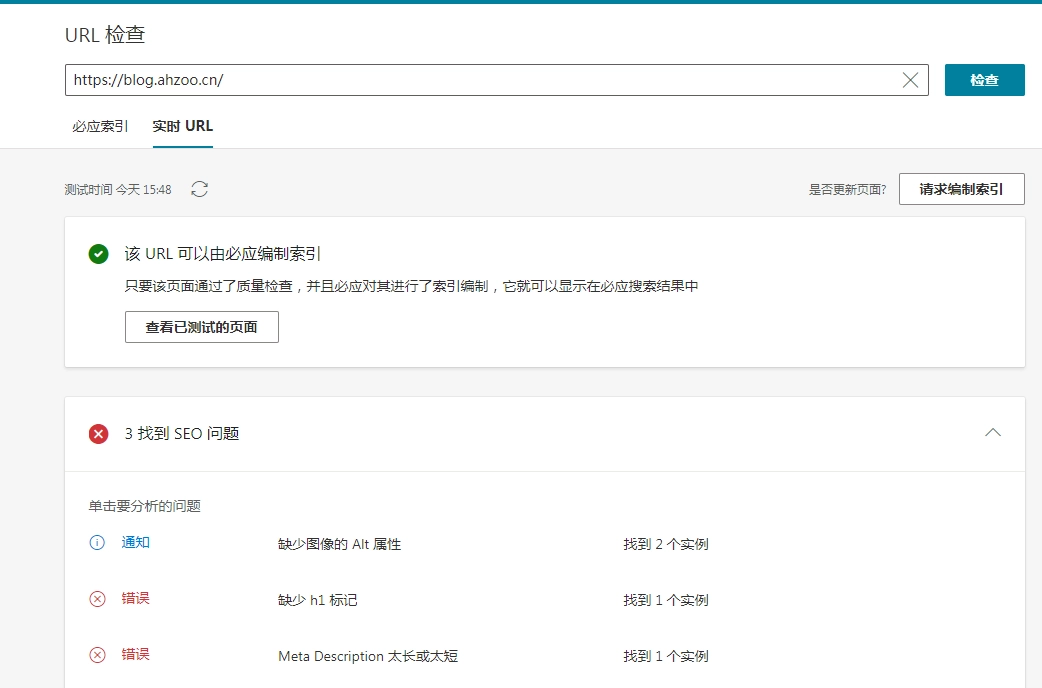This screenshot has height=688, width=1042.
Task: Click the refresh retest icon beside 测试时间
Action: (x=199, y=189)
